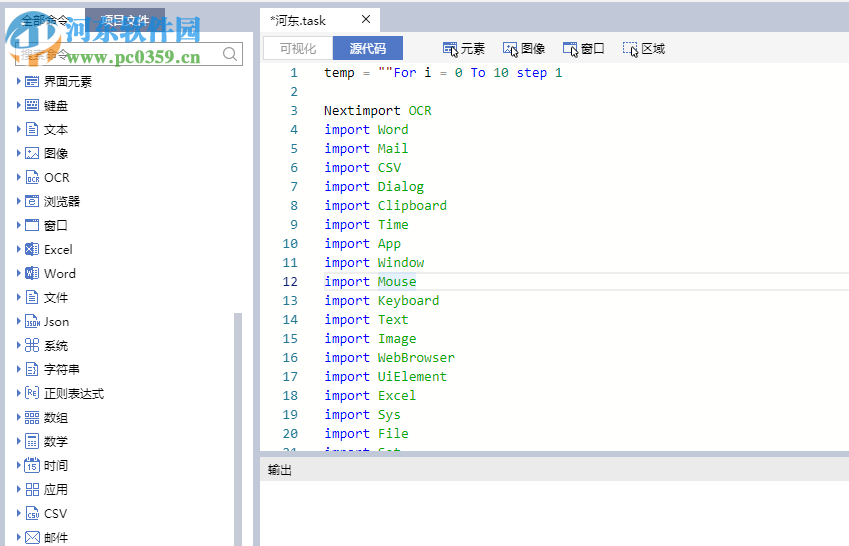Image resolution: width=849 pixels, height=546 pixels.
Task: Click the 界面元素 category icon
Action: click(x=32, y=81)
